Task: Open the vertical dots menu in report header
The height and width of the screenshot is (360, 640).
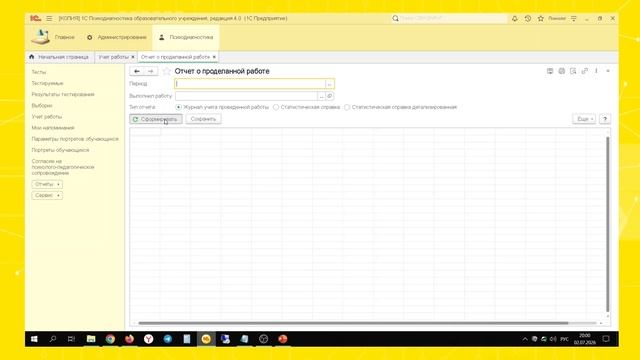Action: (596, 71)
